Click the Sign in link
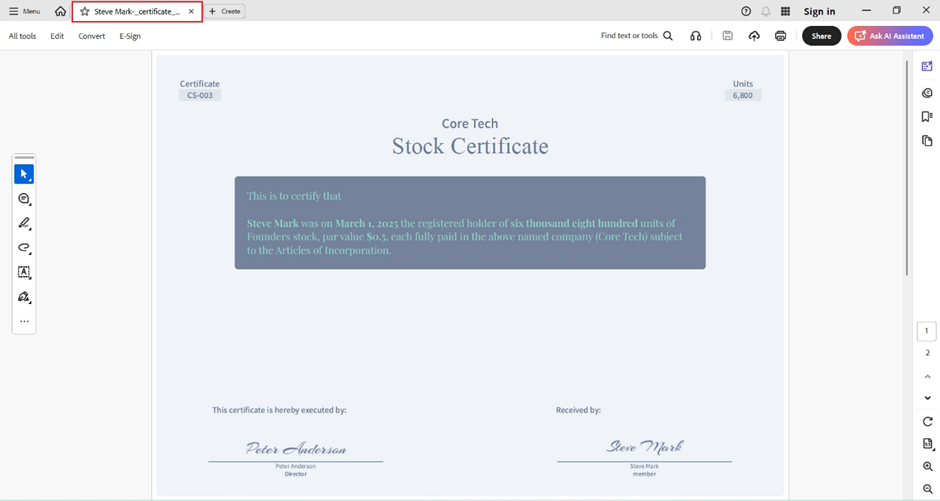 point(819,11)
